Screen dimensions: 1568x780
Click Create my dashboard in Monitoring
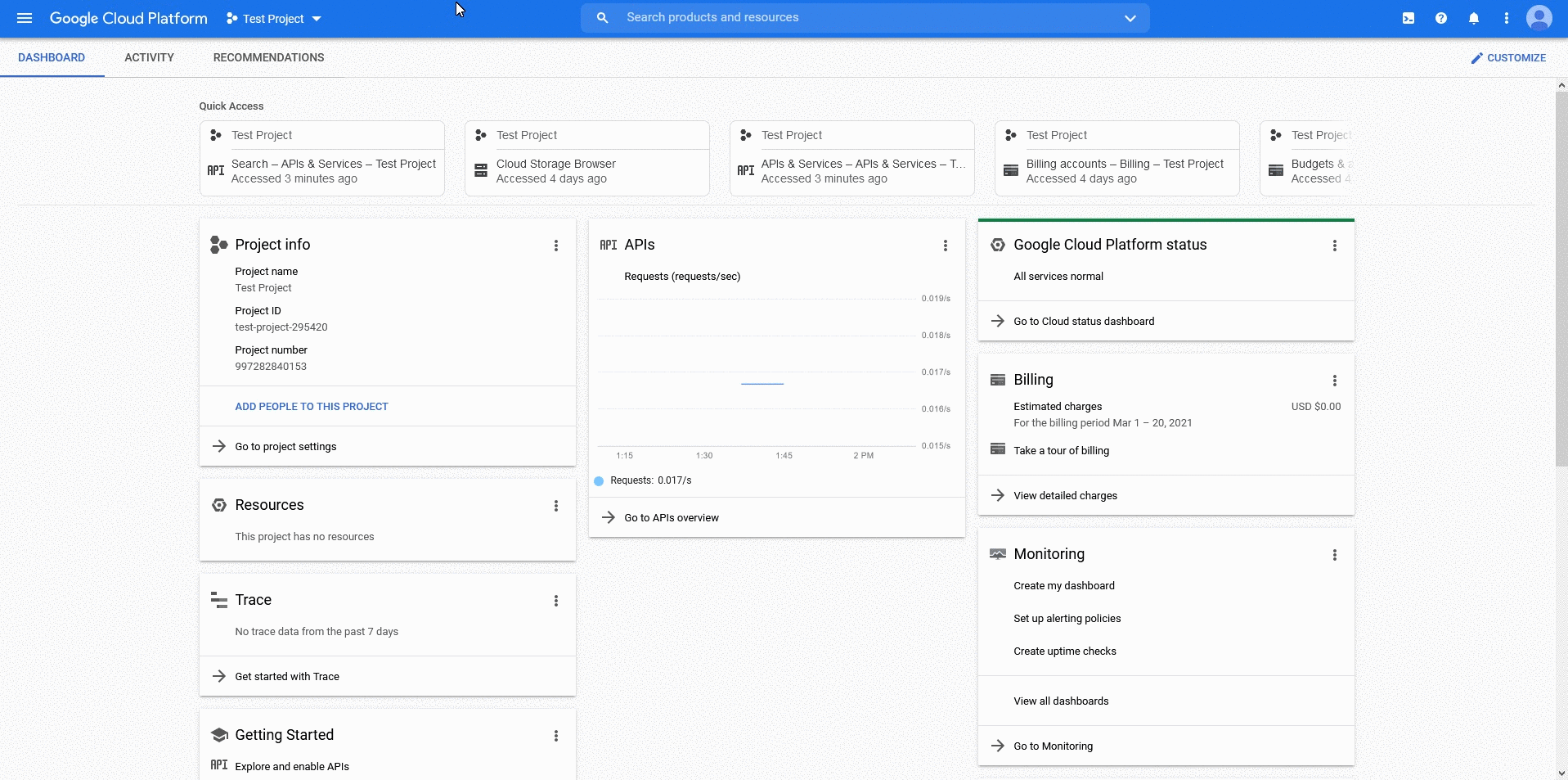(x=1064, y=586)
